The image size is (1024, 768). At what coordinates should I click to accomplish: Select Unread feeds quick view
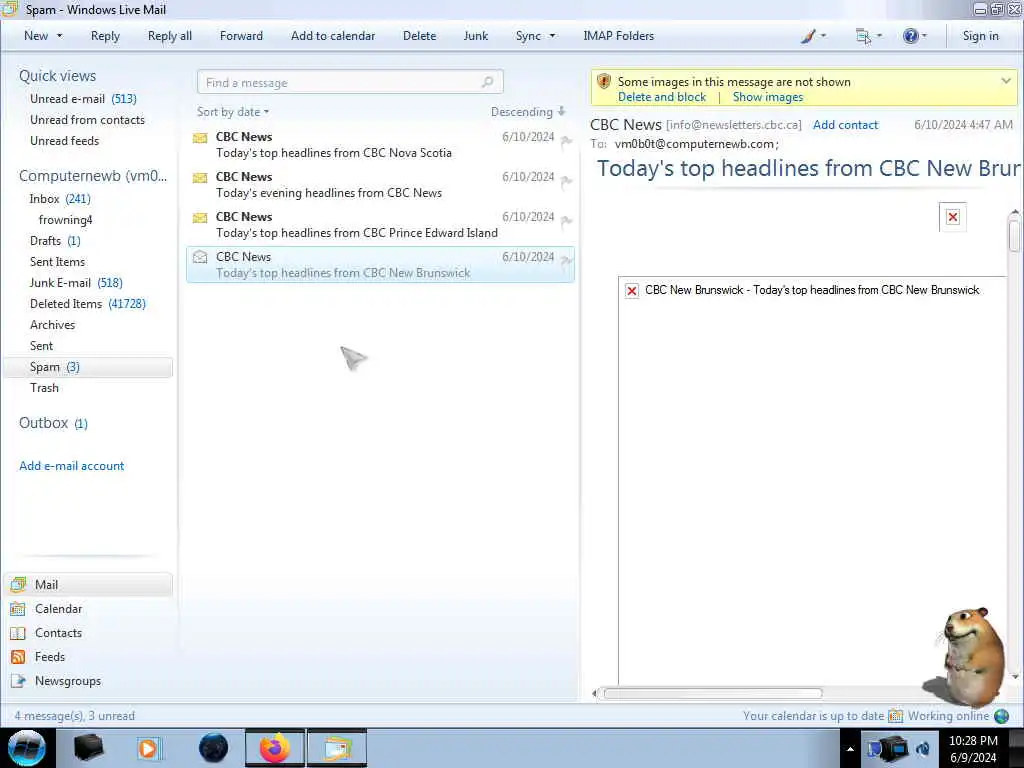64,140
